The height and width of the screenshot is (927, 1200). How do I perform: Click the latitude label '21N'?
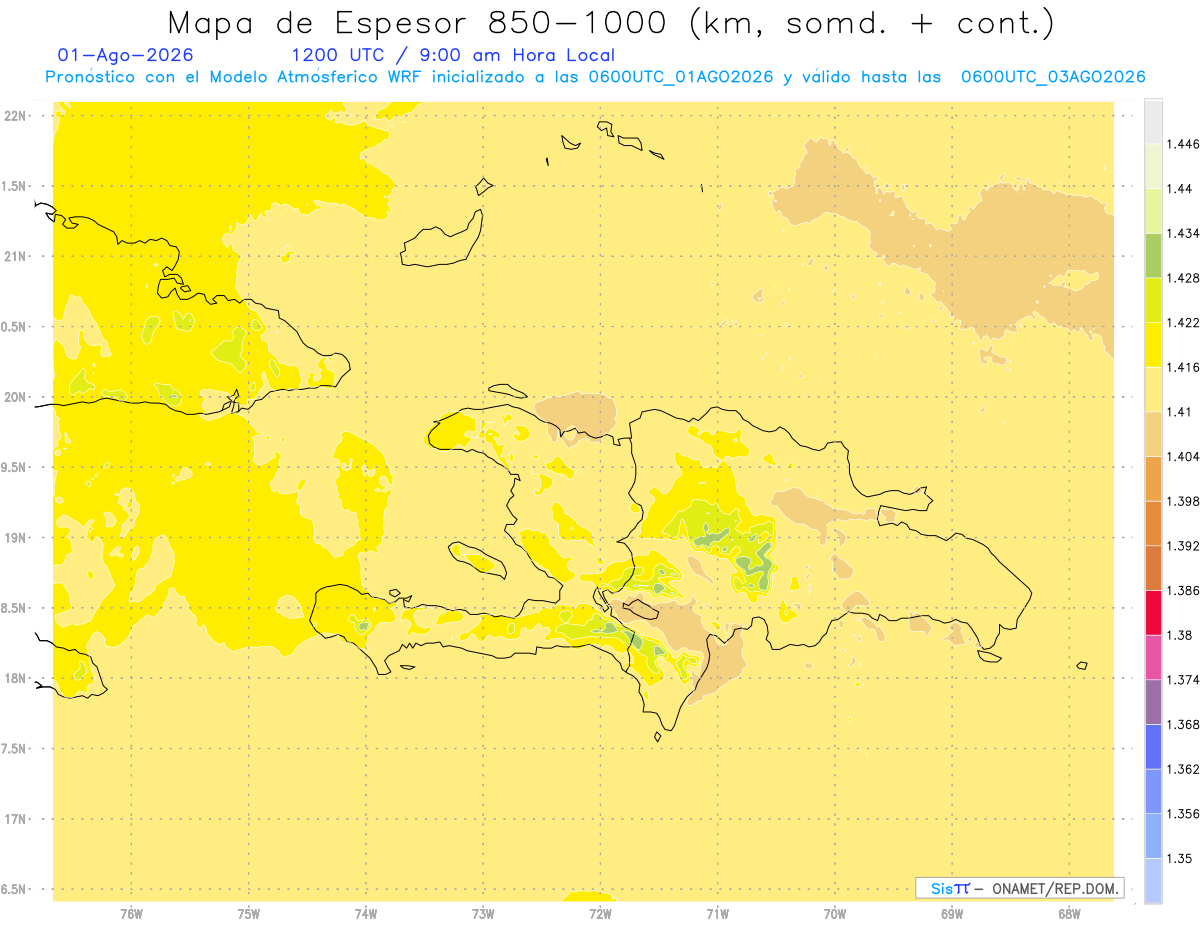(x=14, y=257)
